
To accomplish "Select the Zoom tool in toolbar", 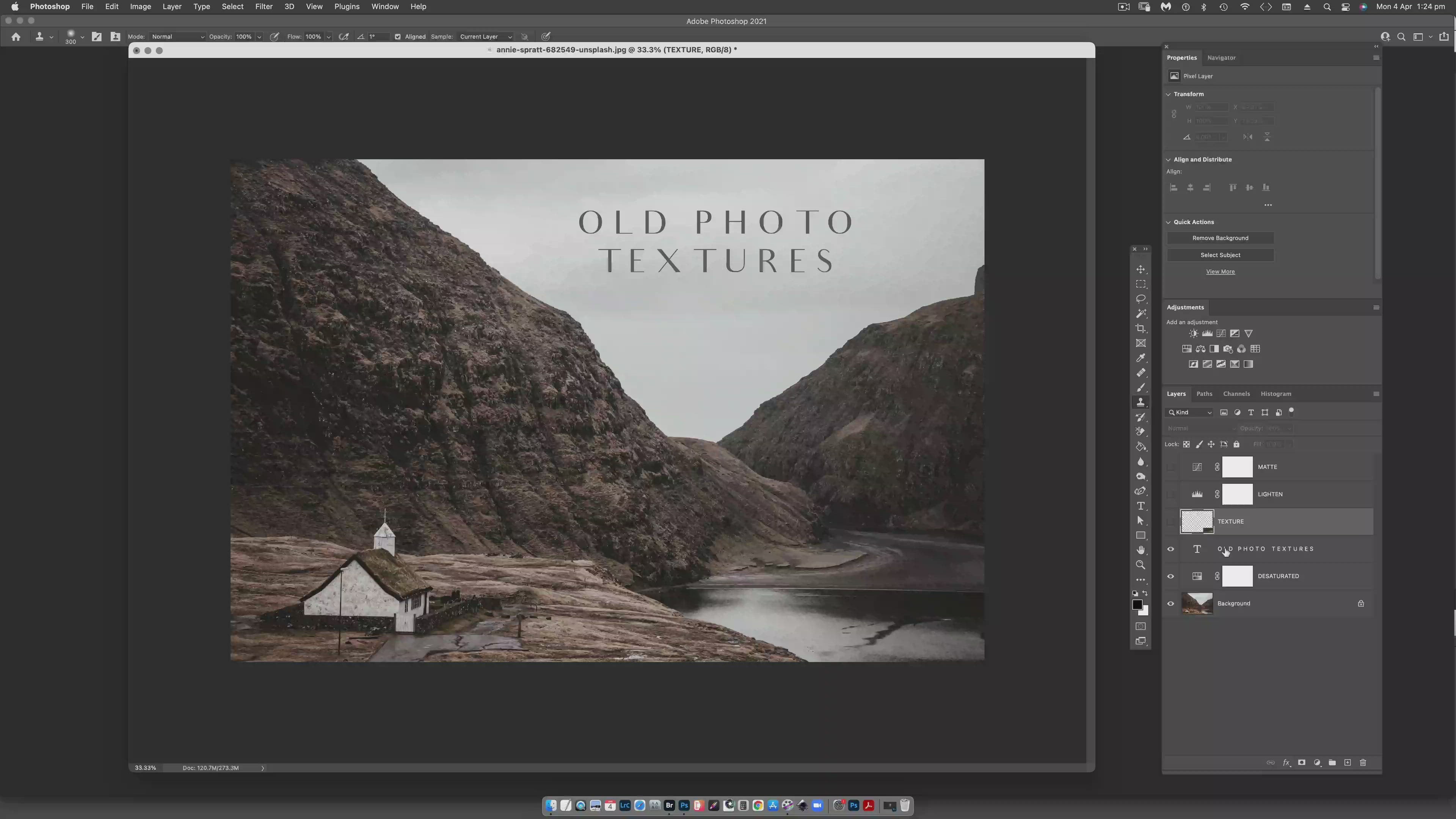I will point(1141,565).
